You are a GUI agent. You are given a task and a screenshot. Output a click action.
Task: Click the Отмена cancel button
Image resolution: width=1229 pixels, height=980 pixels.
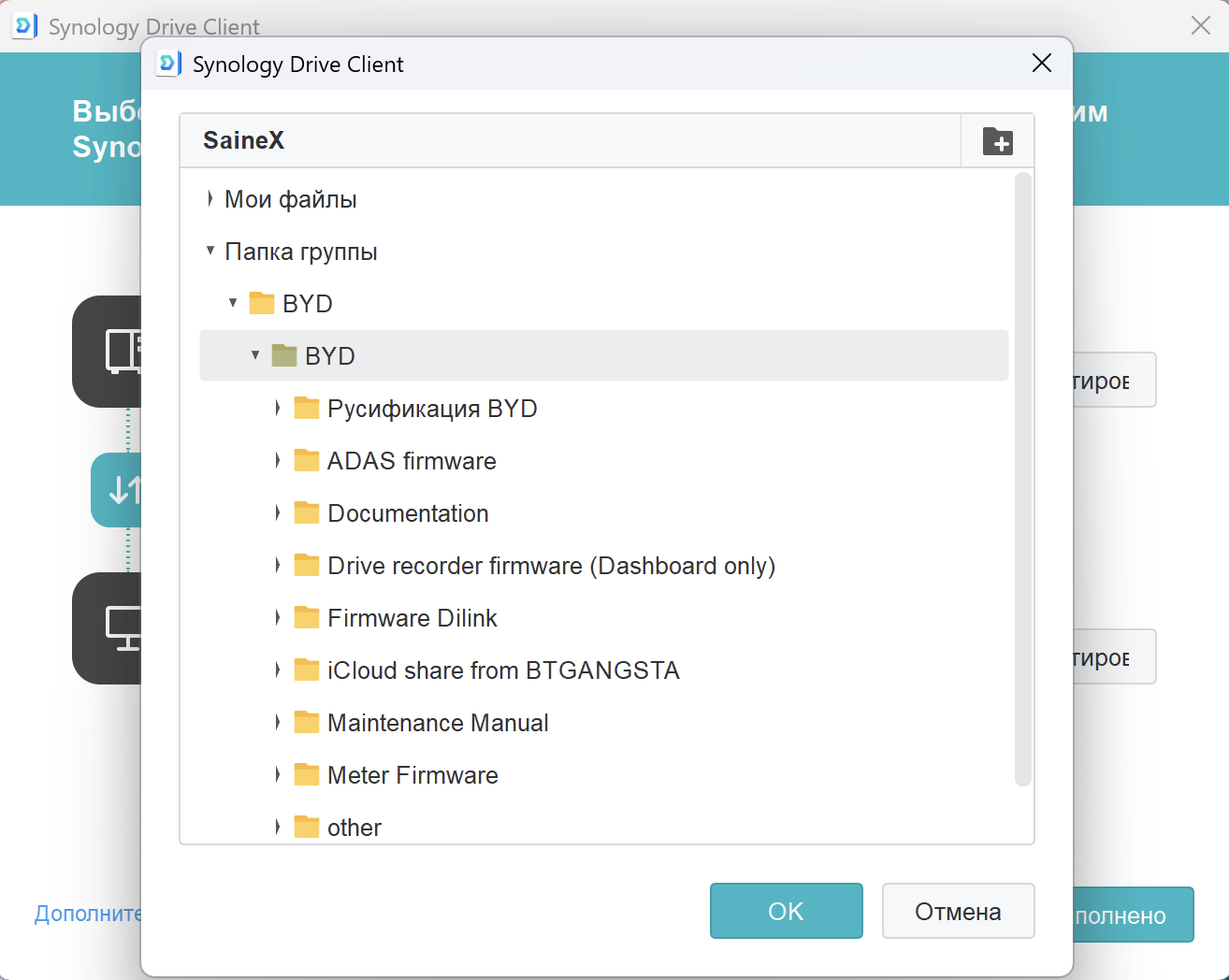958,911
